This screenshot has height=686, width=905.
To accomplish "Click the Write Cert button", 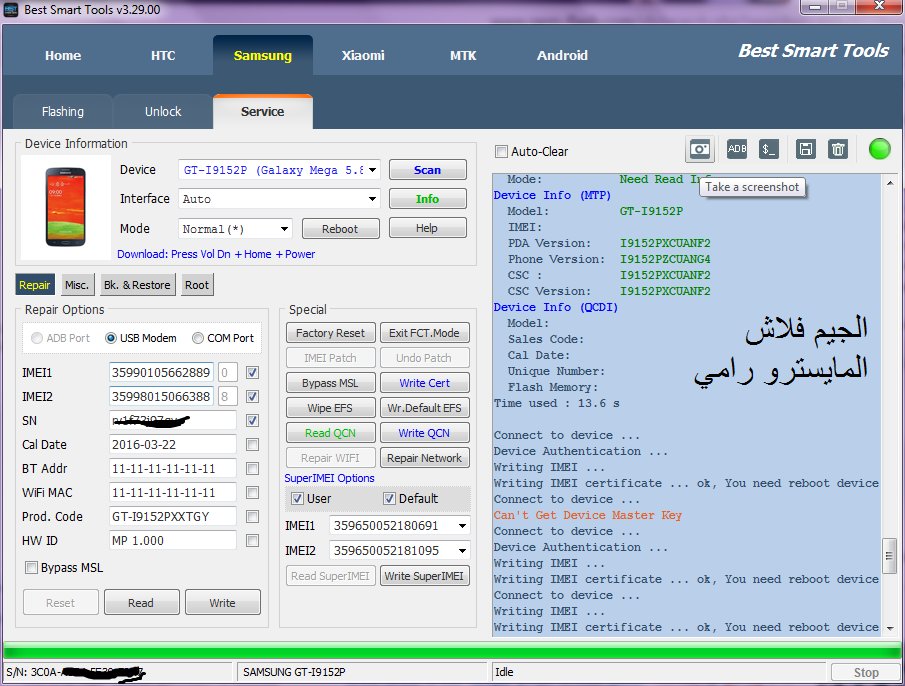I will tap(424, 383).
